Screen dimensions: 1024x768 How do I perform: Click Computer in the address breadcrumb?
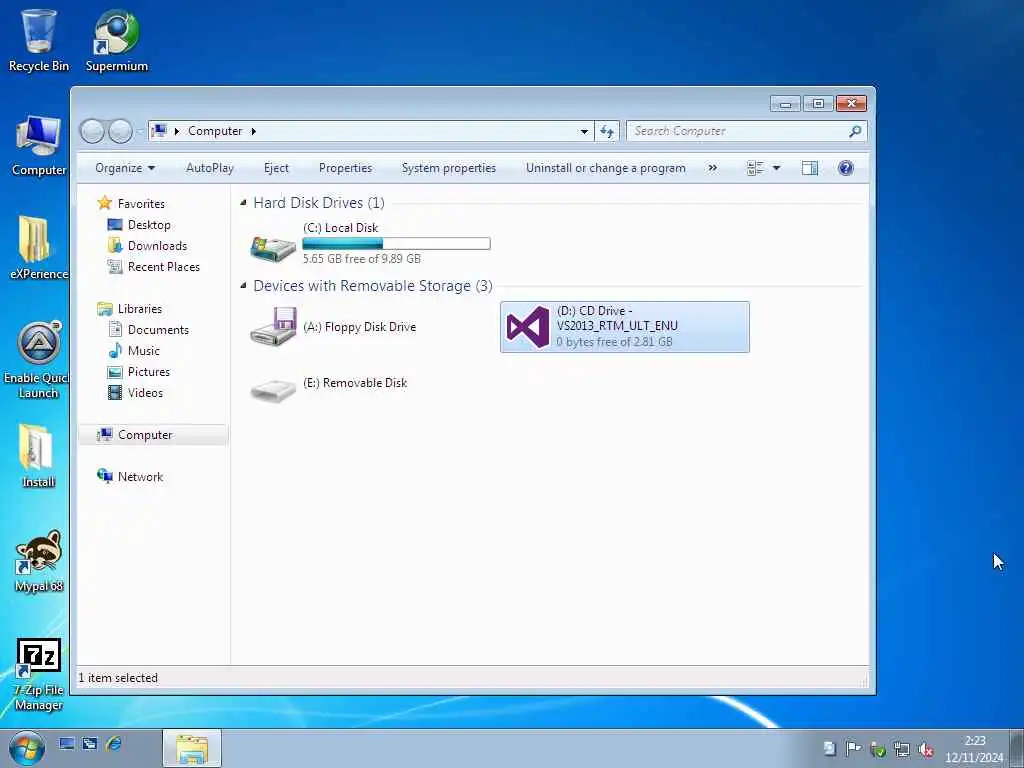[215, 131]
